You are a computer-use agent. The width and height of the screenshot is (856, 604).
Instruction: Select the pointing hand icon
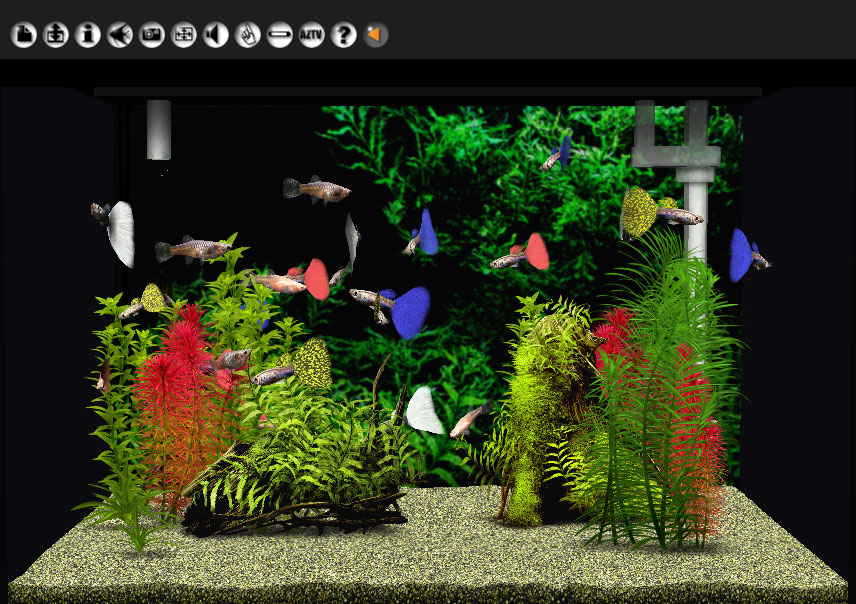coord(248,35)
